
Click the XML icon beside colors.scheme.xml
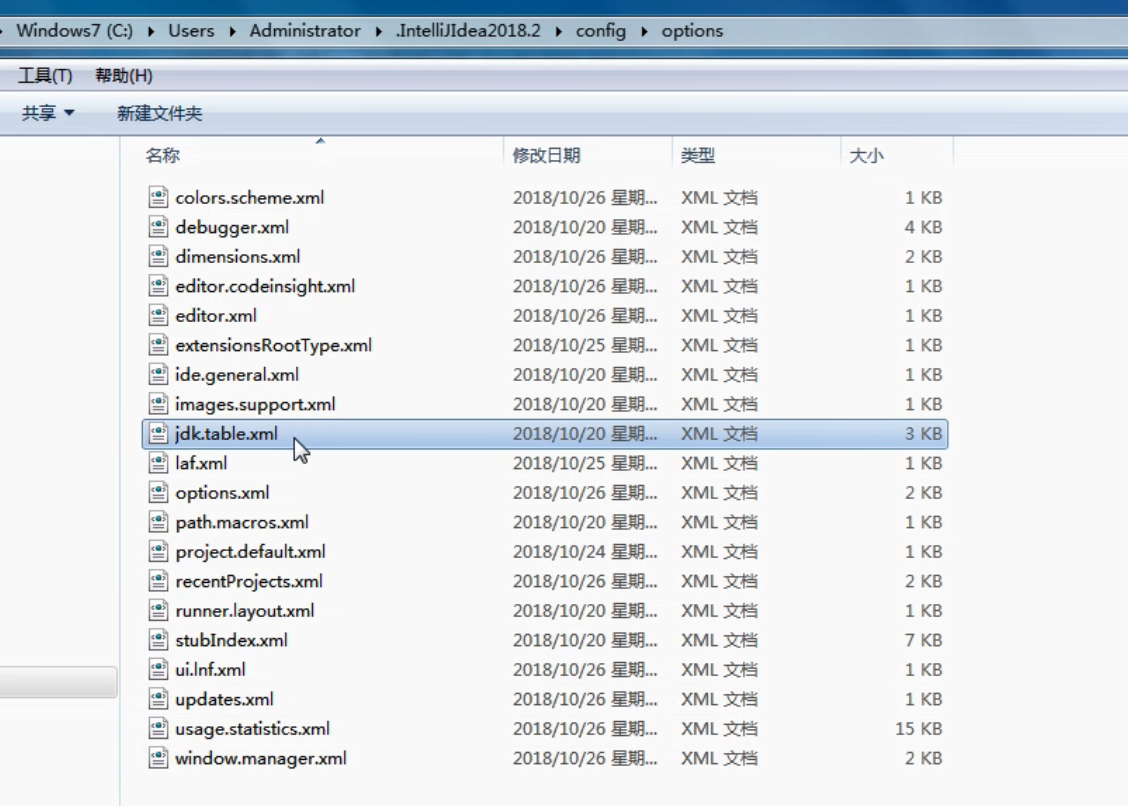[159, 198]
